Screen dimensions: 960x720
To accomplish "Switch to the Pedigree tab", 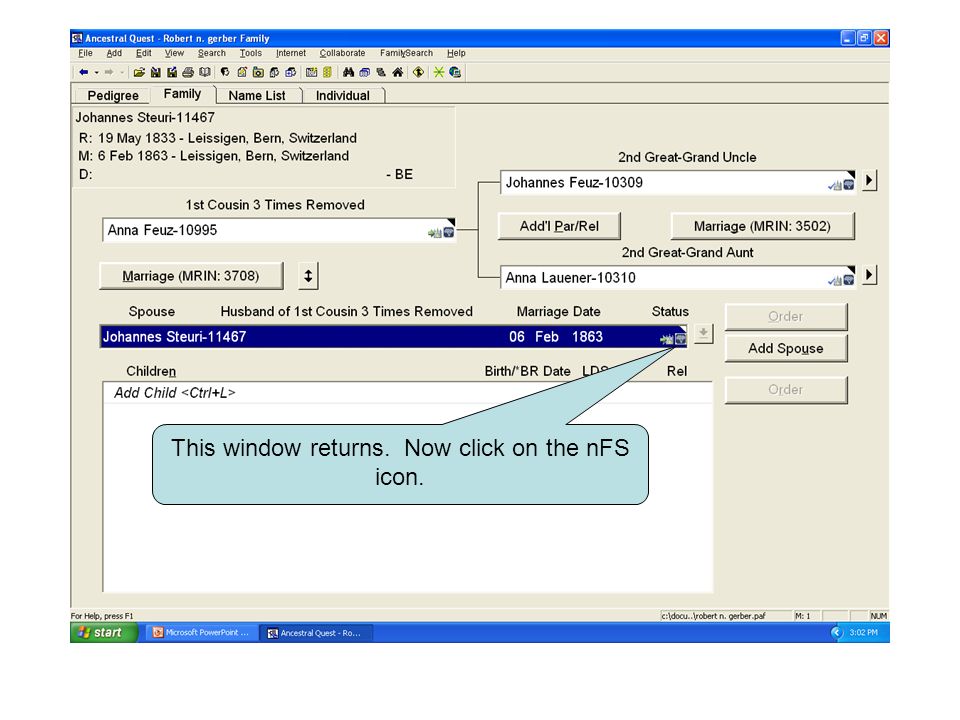I will 113,96.
